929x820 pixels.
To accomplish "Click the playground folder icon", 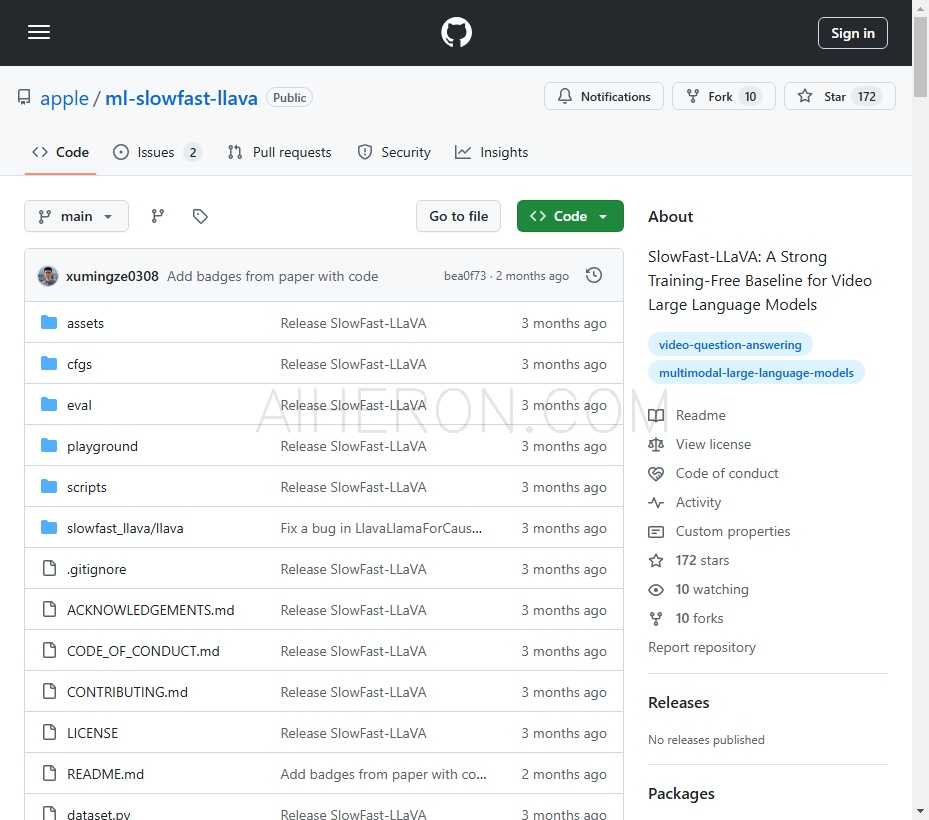I will pyautogui.click(x=49, y=446).
